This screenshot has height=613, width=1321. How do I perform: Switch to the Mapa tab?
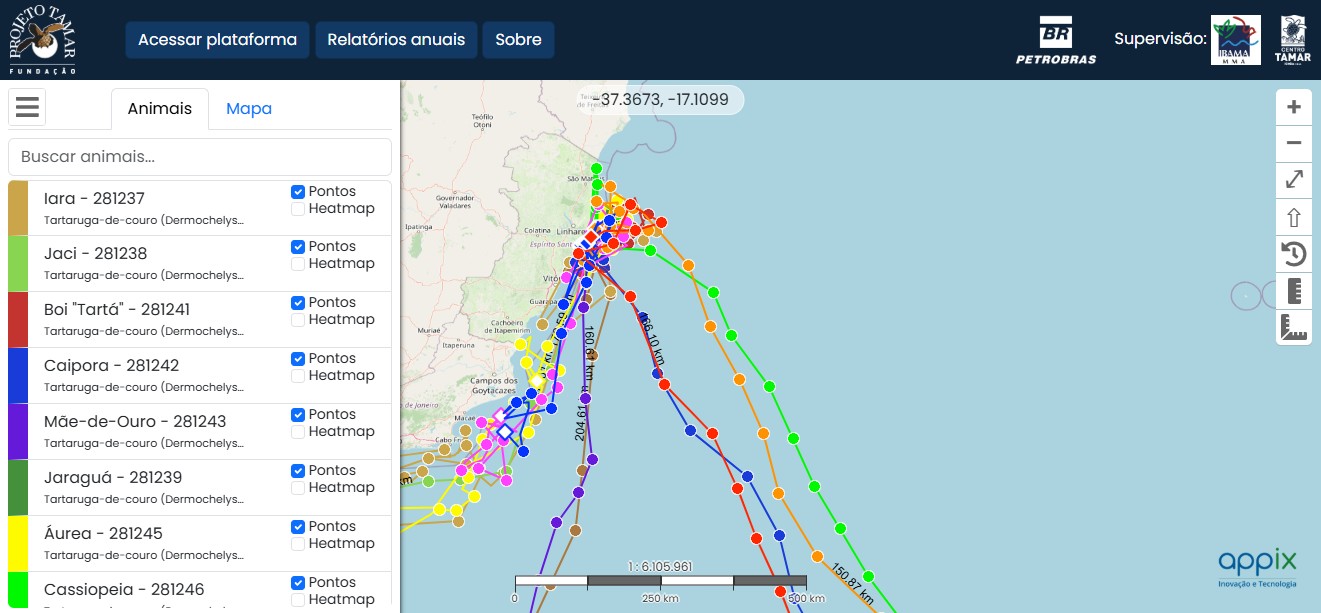click(x=248, y=108)
